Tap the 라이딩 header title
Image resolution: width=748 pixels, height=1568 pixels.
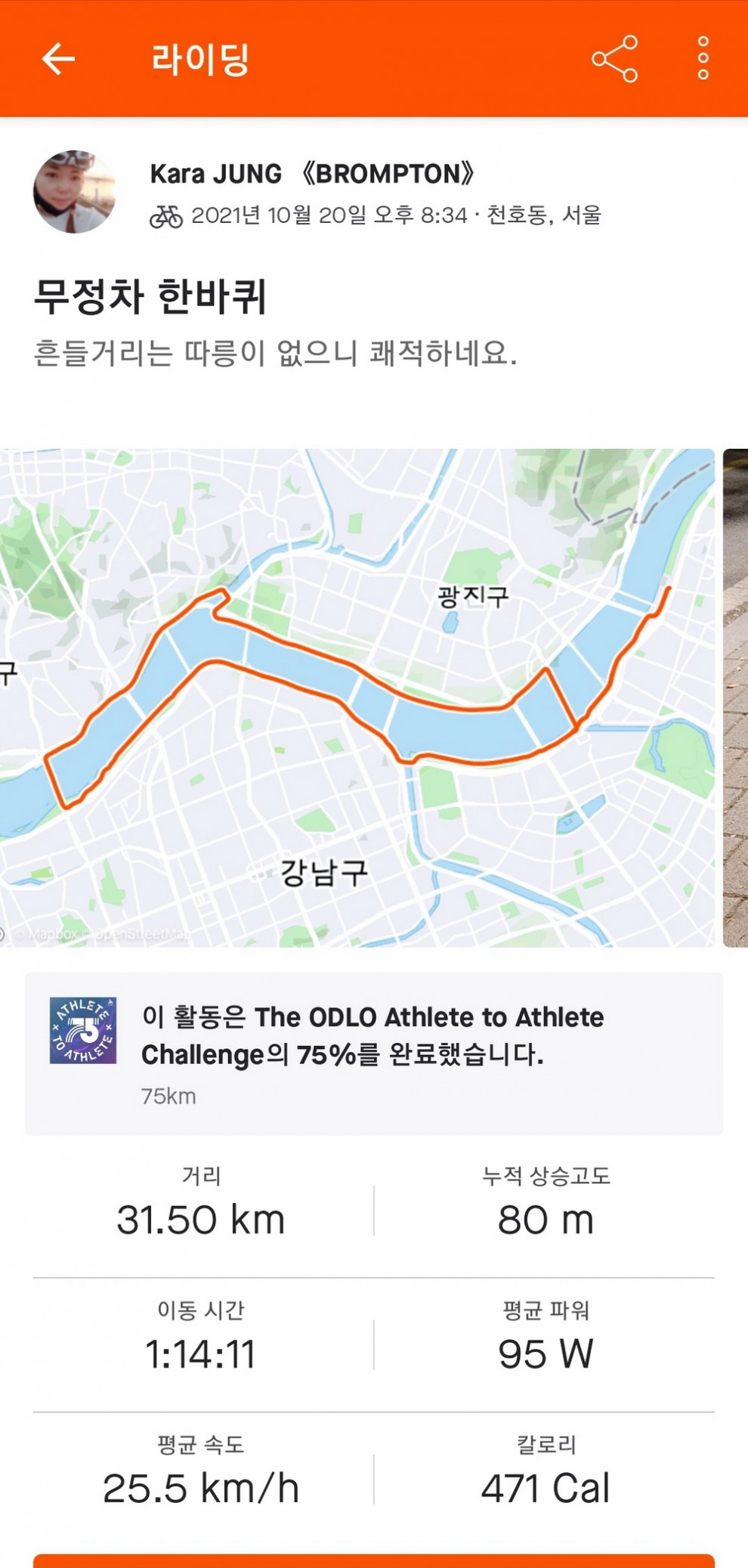(x=200, y=59)
